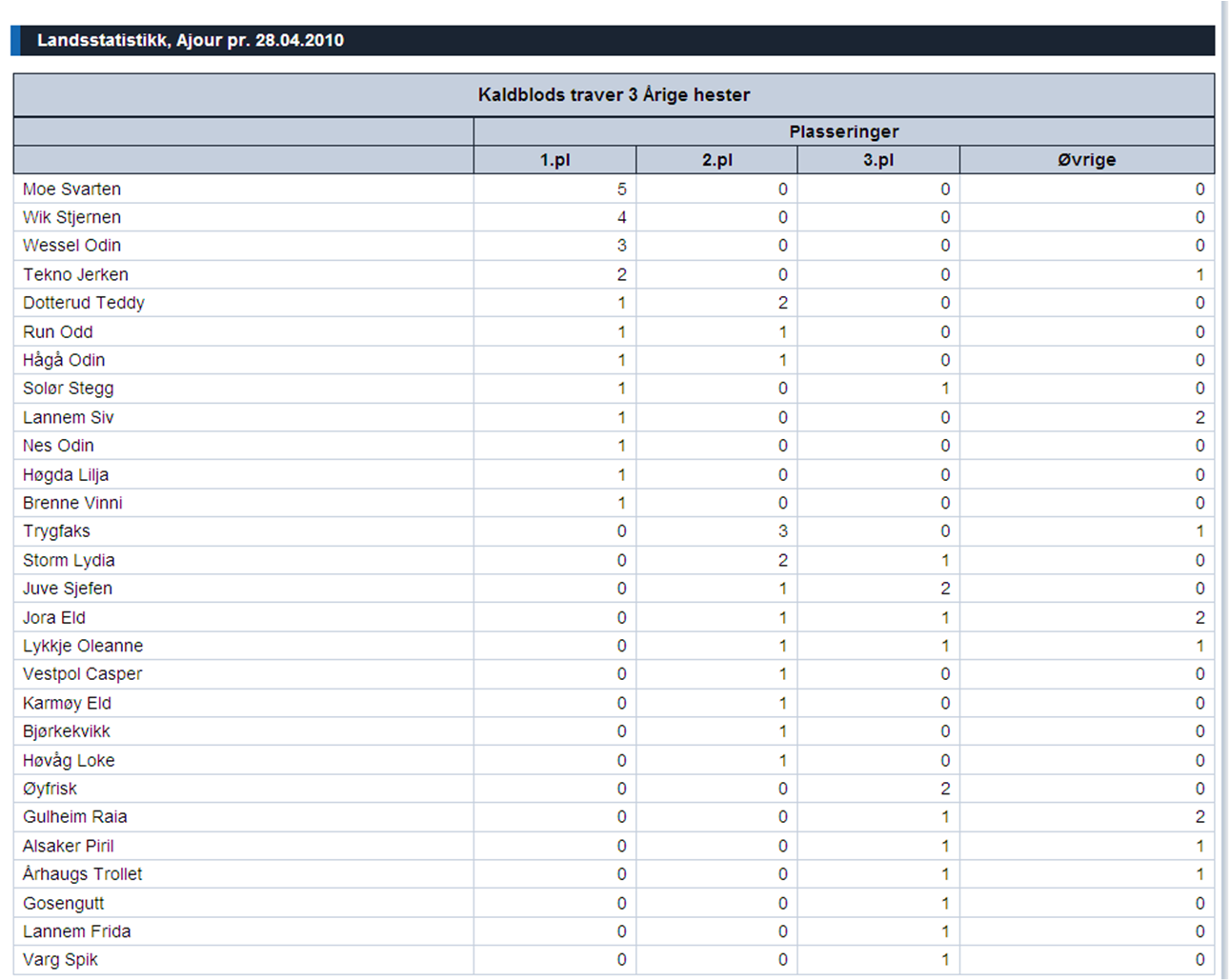Select the table title Kaldblods traver 3 Årige hester

click(x=614, y=94)
